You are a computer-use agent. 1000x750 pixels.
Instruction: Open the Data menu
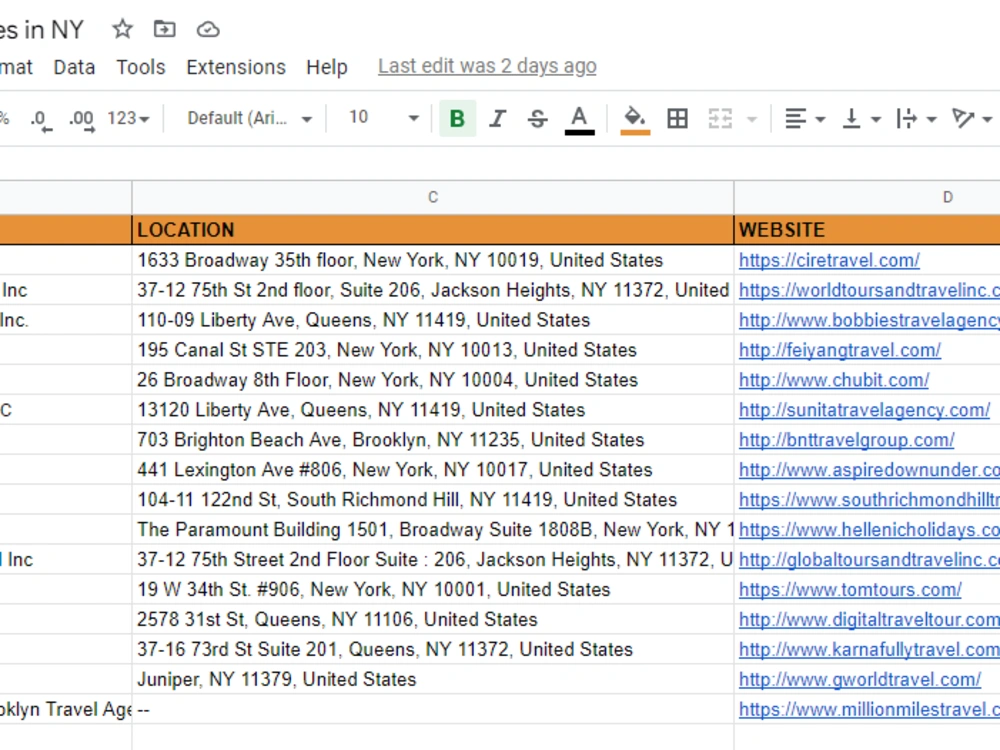click(x=74, y=67)
